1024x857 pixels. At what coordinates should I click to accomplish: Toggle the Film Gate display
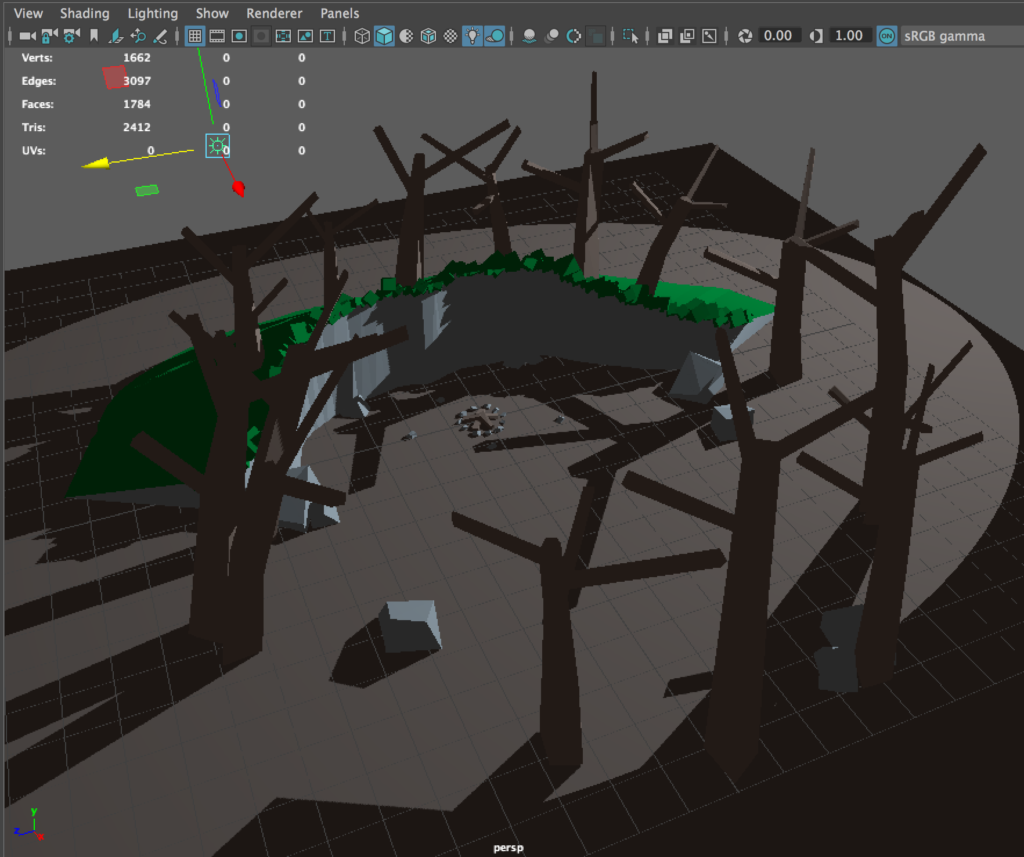[217, 36]
